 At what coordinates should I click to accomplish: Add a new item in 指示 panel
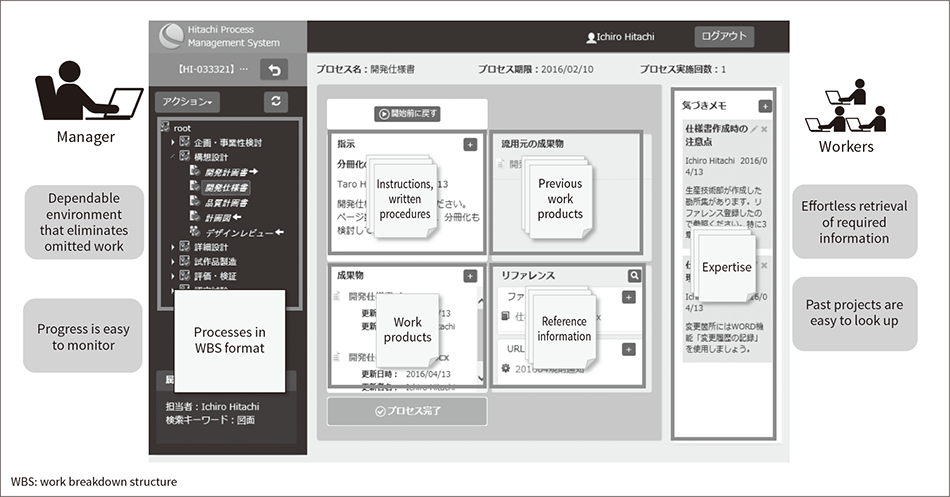(x=470, y=144)
